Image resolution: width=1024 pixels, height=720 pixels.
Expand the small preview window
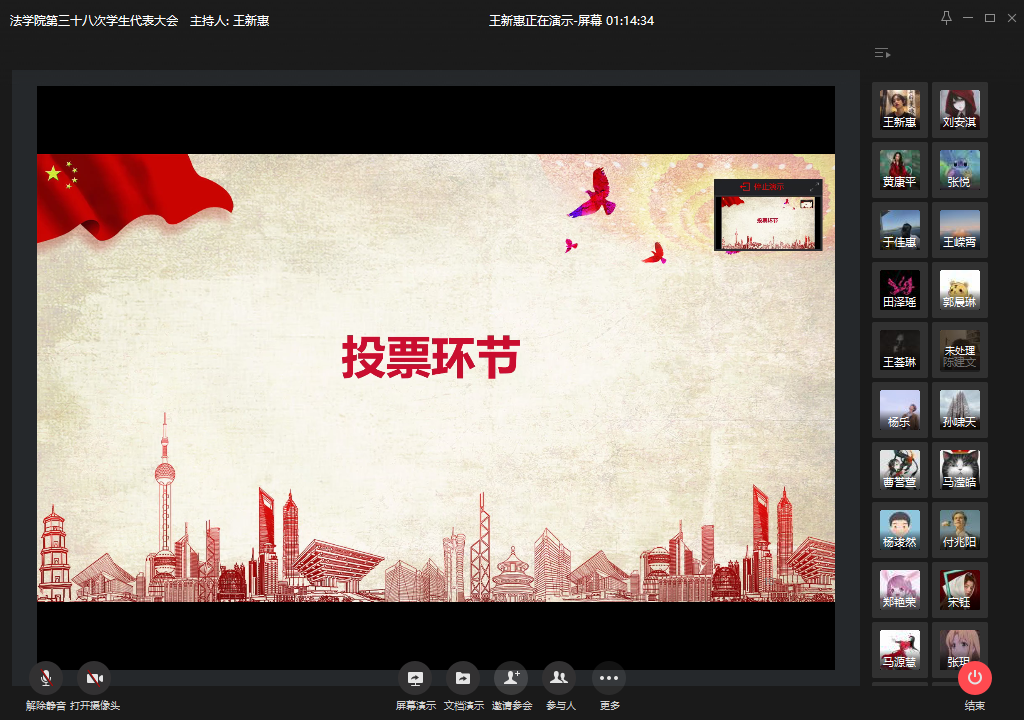tap(813, 187)
